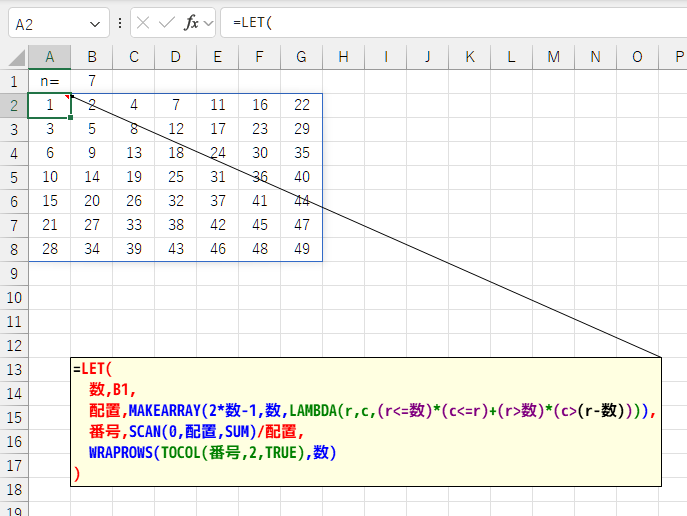The image size is (687, 516).
Task: Click the SCAN line in the comment
Action: pyautogui.click(x=196, y=432)
